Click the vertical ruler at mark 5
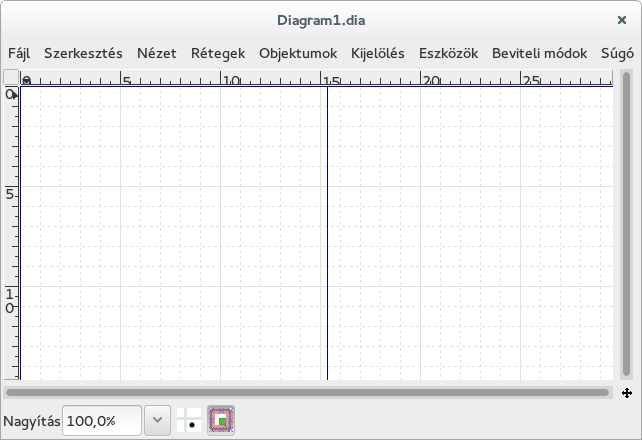This screenshot has height=440, width=642. click(x=10, y=192)
